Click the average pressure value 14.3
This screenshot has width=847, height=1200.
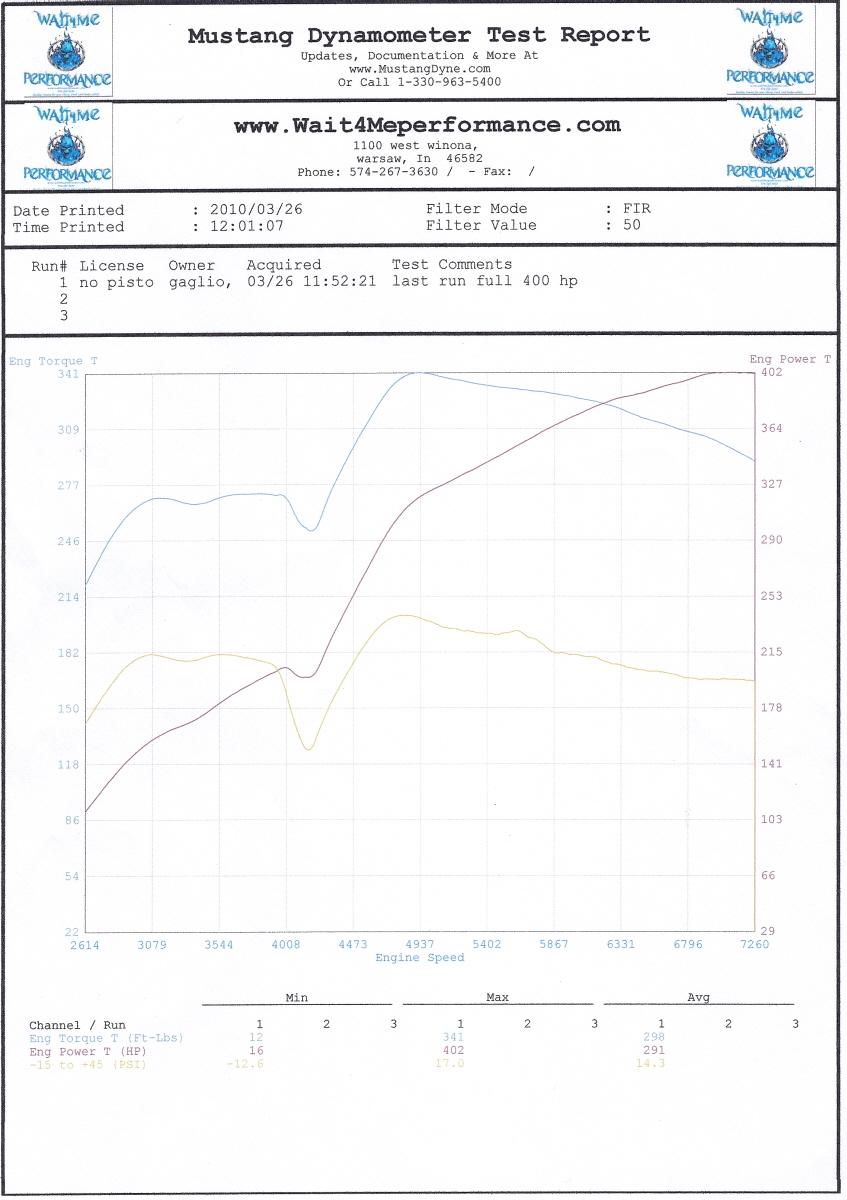tap(653, 1063)
